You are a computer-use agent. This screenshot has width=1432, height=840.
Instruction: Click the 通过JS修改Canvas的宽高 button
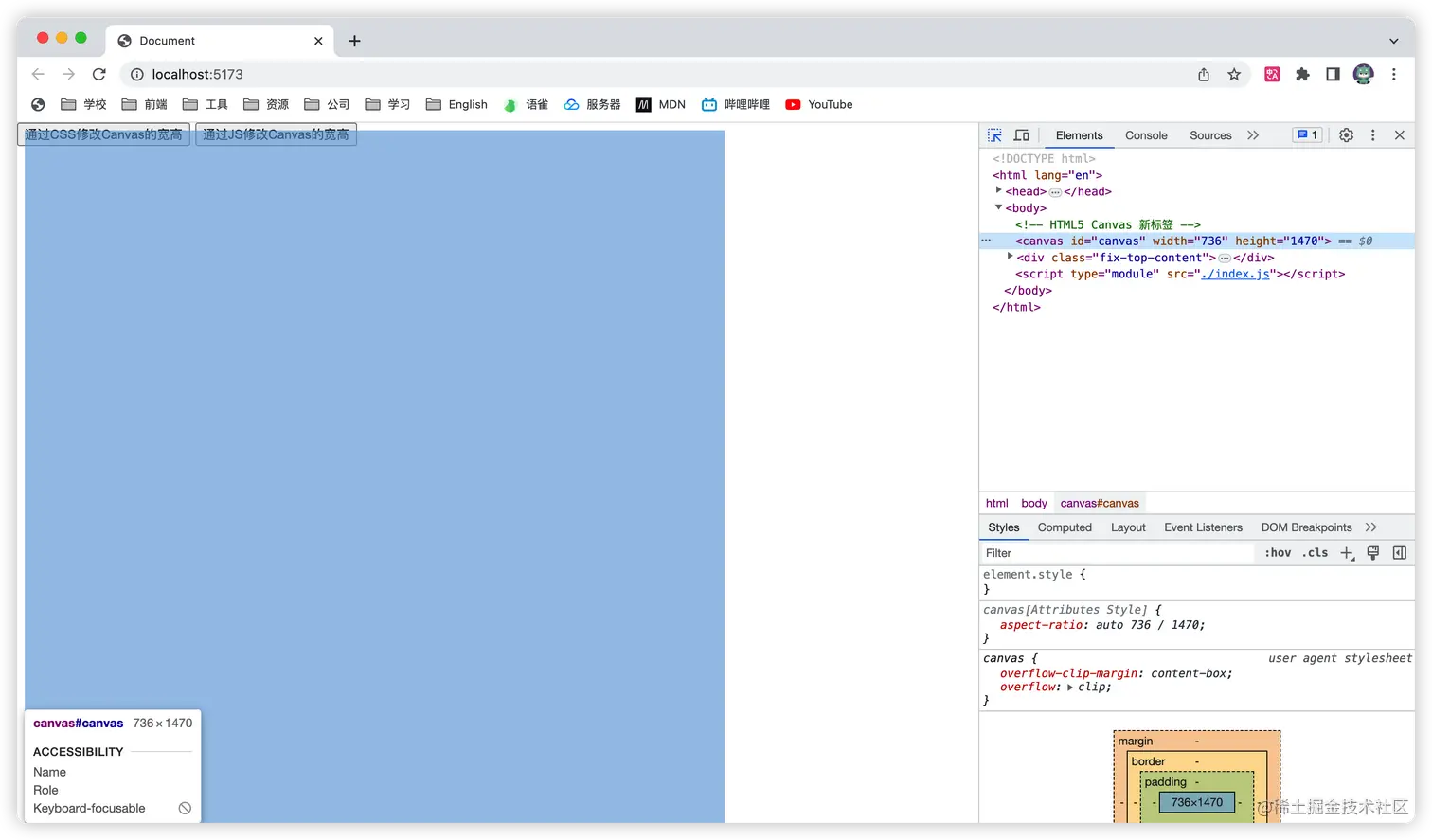[276, 134]
